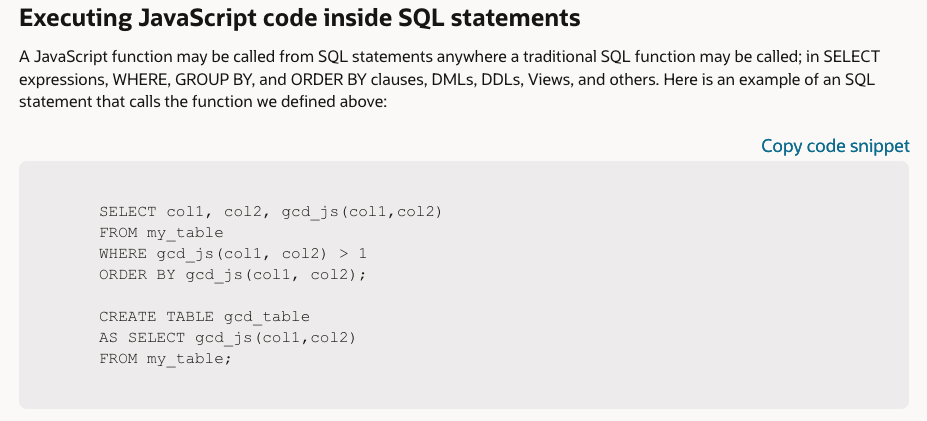Click the SELECT keyword starting the first code line
Screen dimensions: 927x421
coord(128,211)
